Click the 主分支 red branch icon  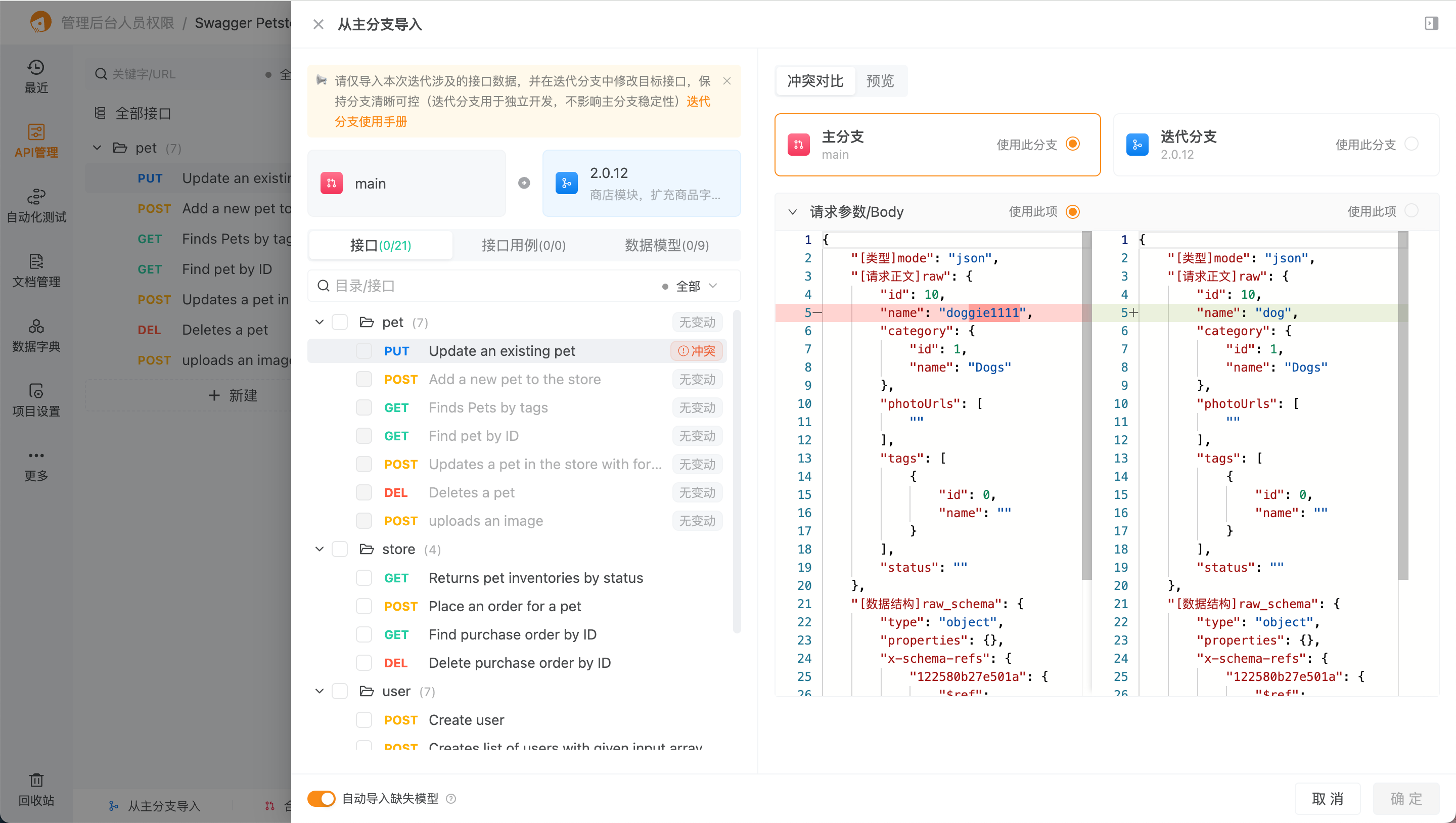click(798, 145)
